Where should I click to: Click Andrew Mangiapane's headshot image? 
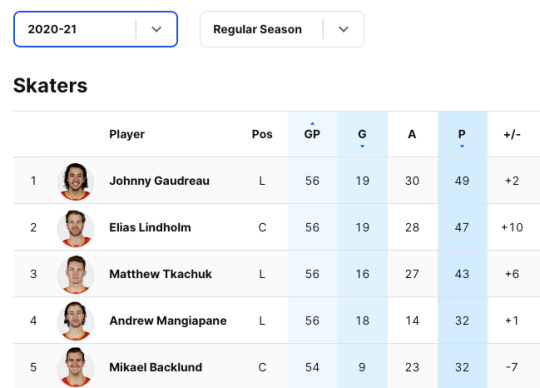pos(75,321)
